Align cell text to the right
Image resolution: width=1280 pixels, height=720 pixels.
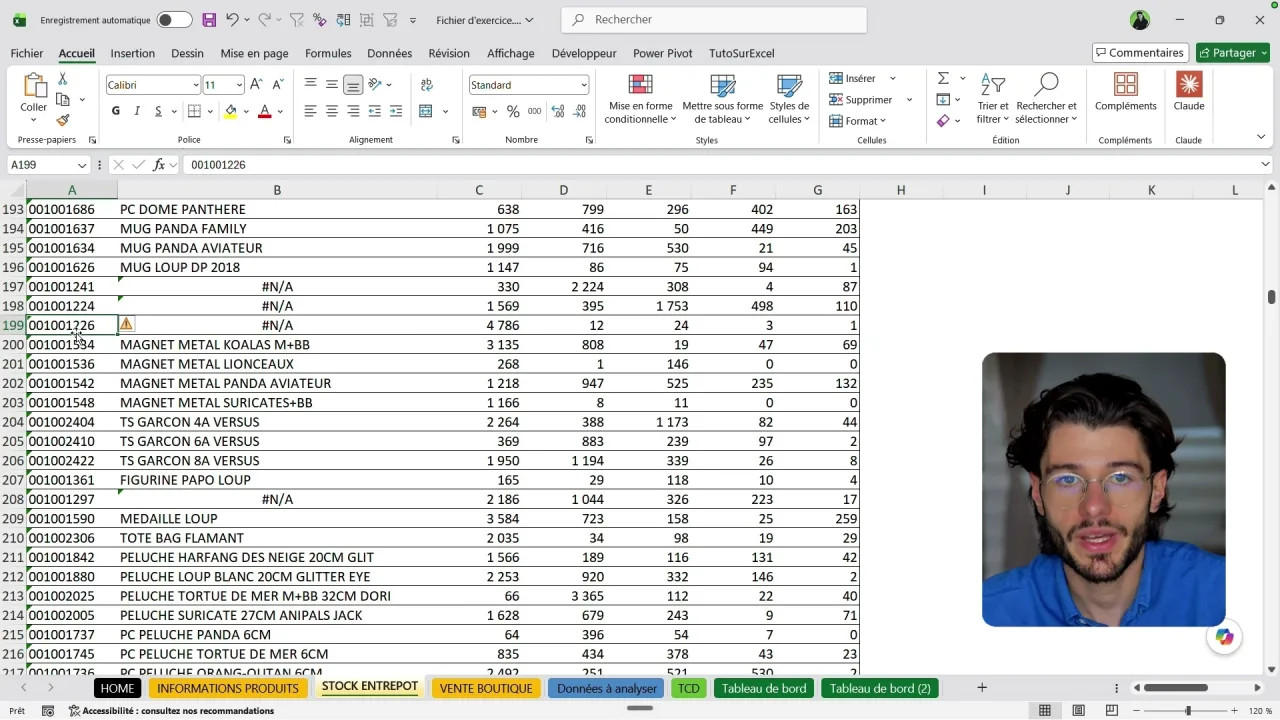tap(353, 111)
